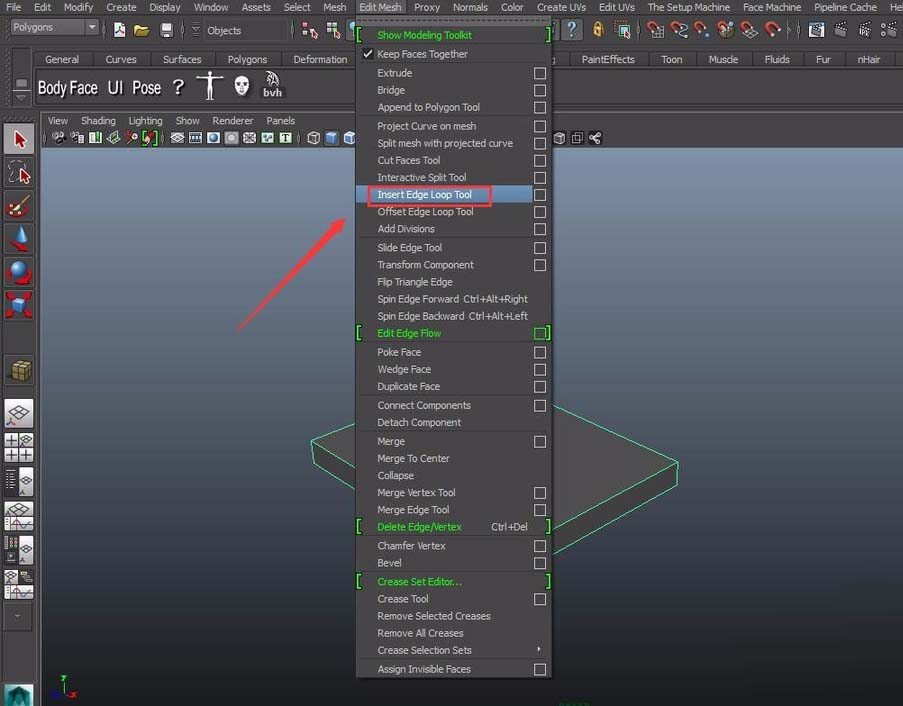903x706 pixels.
Task: Click the Save Scene disk icon
Action: 166,29
